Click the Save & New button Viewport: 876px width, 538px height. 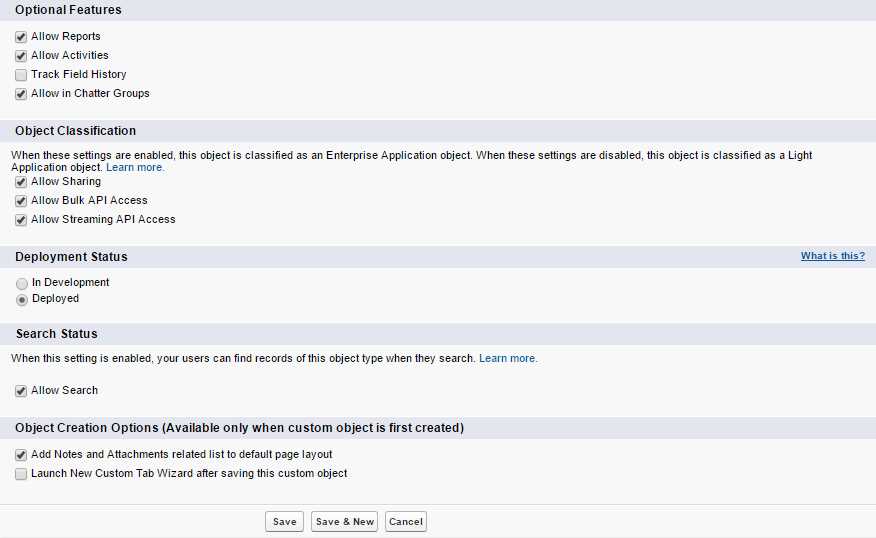[344, 521]
